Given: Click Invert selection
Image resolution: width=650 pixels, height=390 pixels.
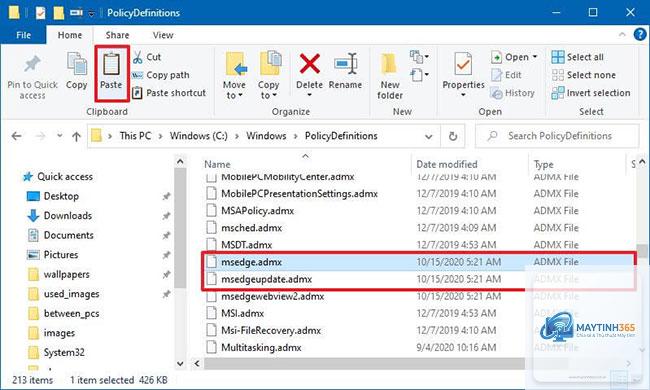Looking at the screenshot, I should [591, 93].
